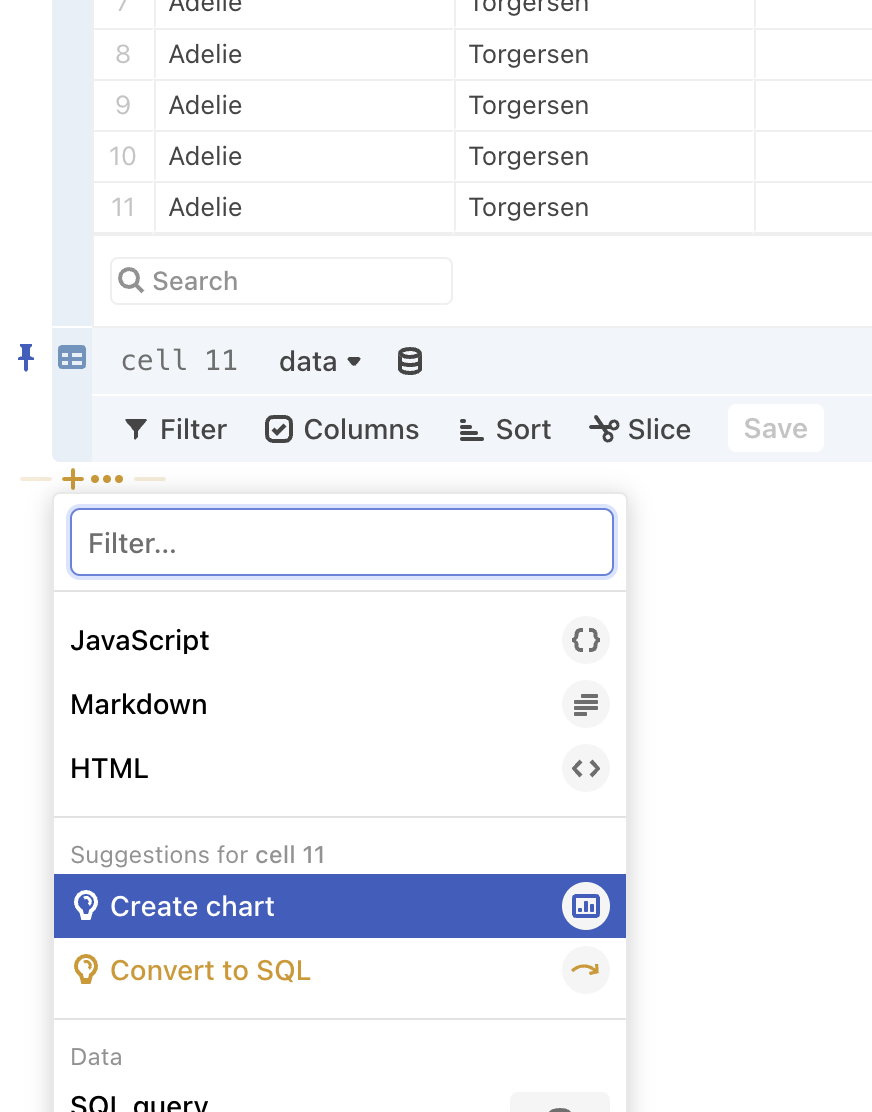Select Convert to SQL from suggestions
The width and height of the screenshot is (872, 1112).
211,970
